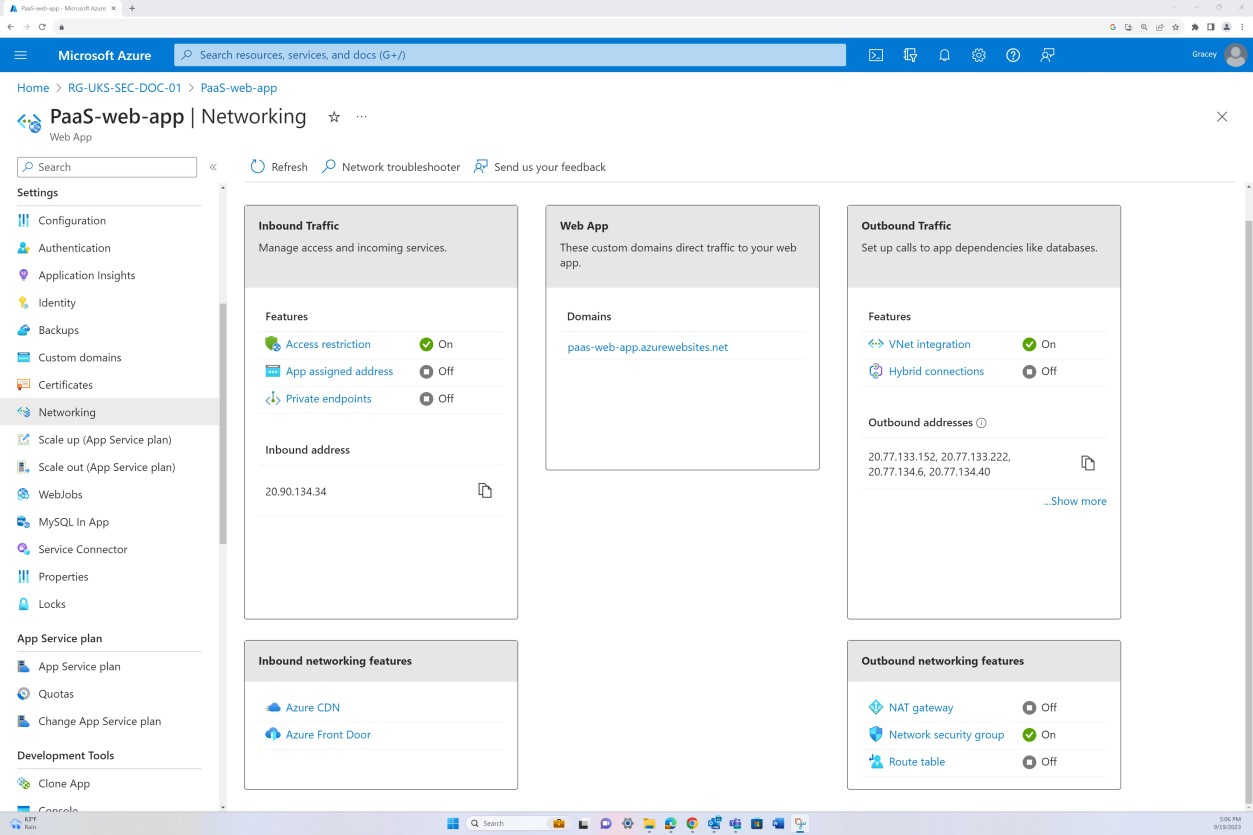Expand outbound addresses with Show more
Image resolution: width=1253 pixels, height=835 pixels.
1075,501
